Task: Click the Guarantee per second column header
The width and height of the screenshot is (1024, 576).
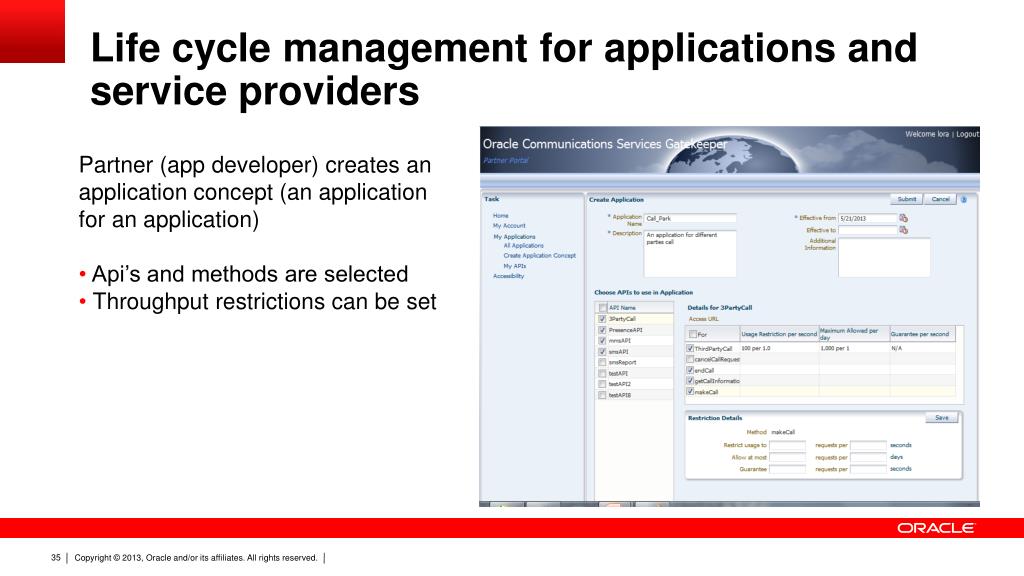Action: [x=922, y=334]
